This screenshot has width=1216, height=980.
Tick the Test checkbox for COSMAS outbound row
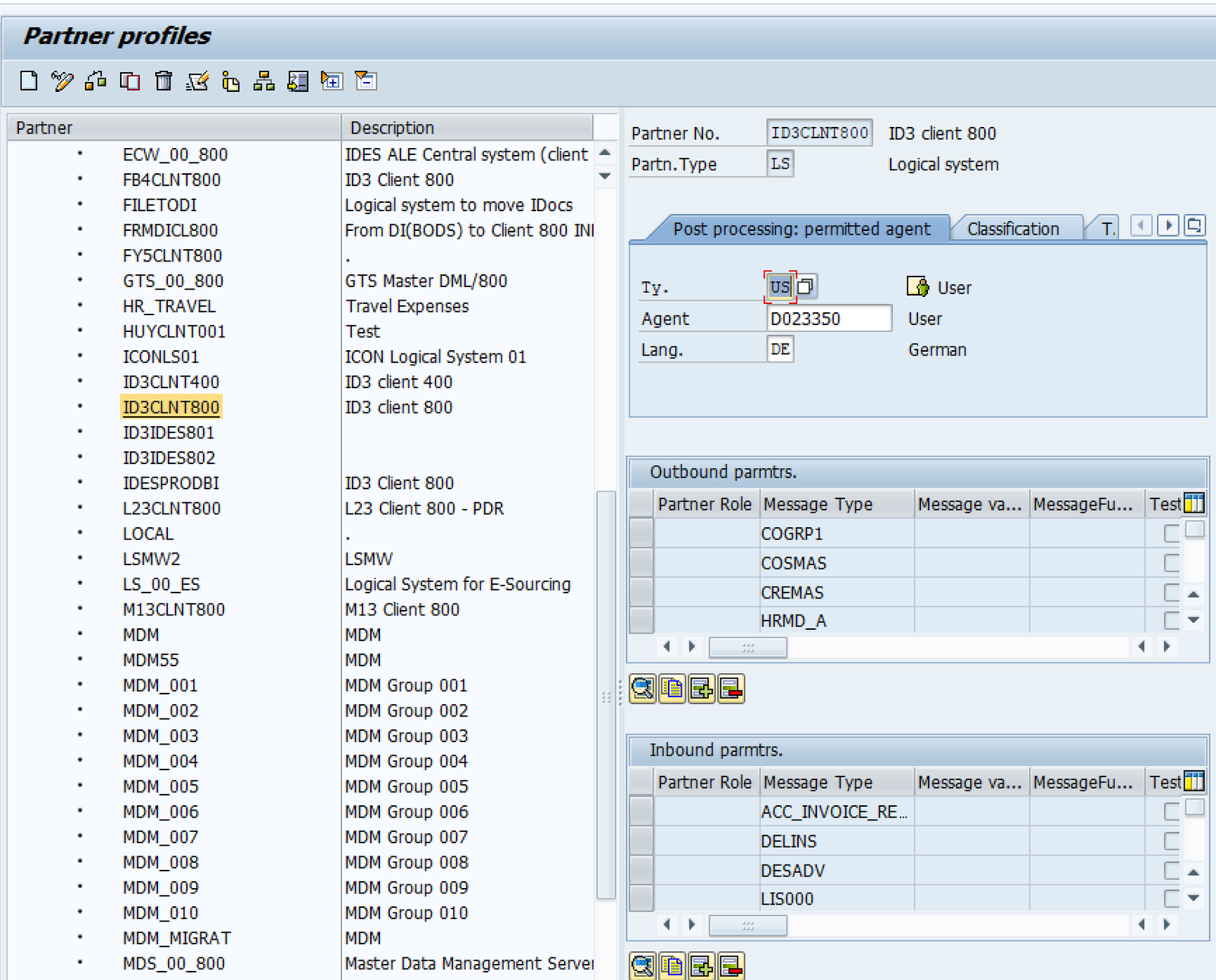(x=1171, y=563)
